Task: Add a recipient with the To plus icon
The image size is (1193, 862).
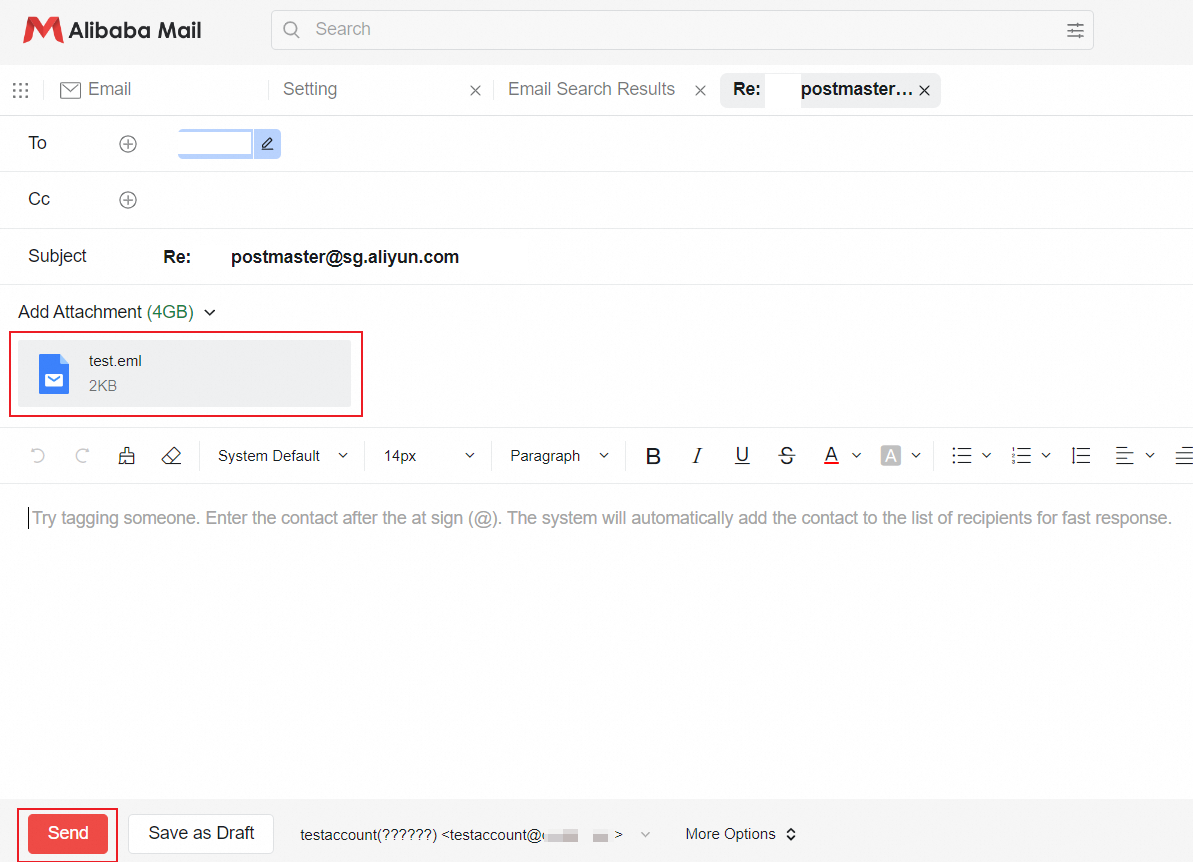Action: (128, 144)
